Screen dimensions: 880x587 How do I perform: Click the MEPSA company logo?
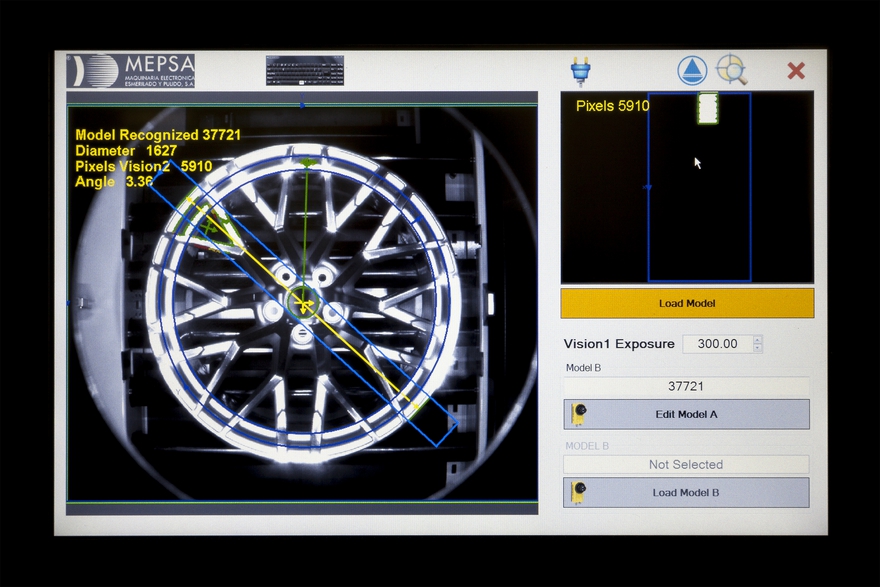131,71
